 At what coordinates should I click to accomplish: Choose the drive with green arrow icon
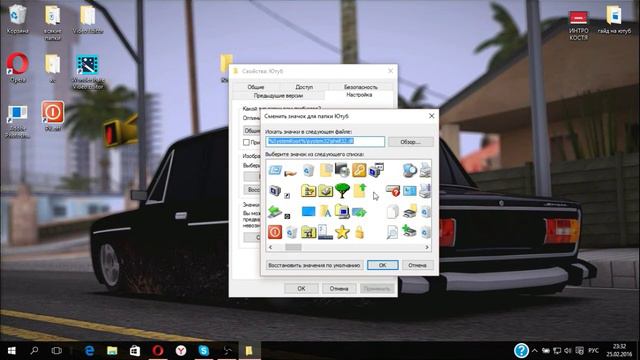(x=275, y=211)
